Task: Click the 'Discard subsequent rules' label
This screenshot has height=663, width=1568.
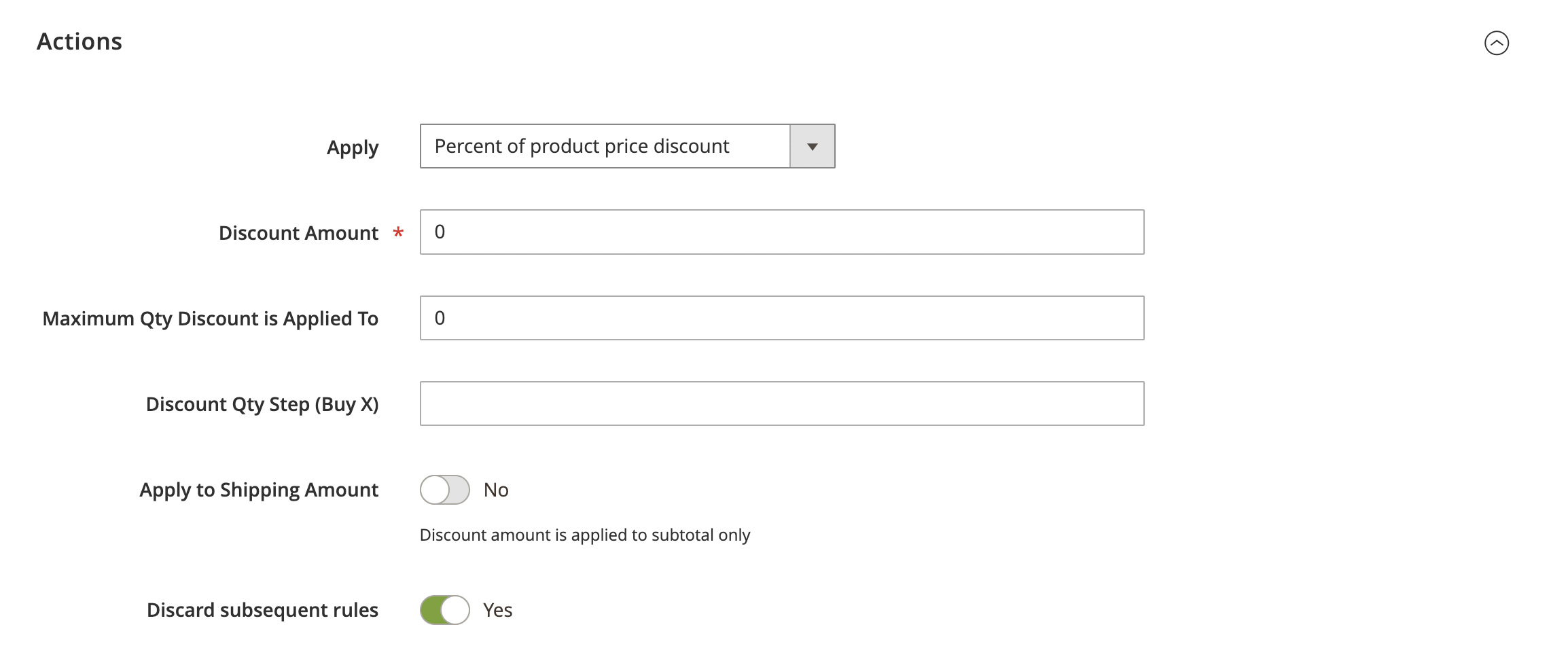Action: (262, 610)
